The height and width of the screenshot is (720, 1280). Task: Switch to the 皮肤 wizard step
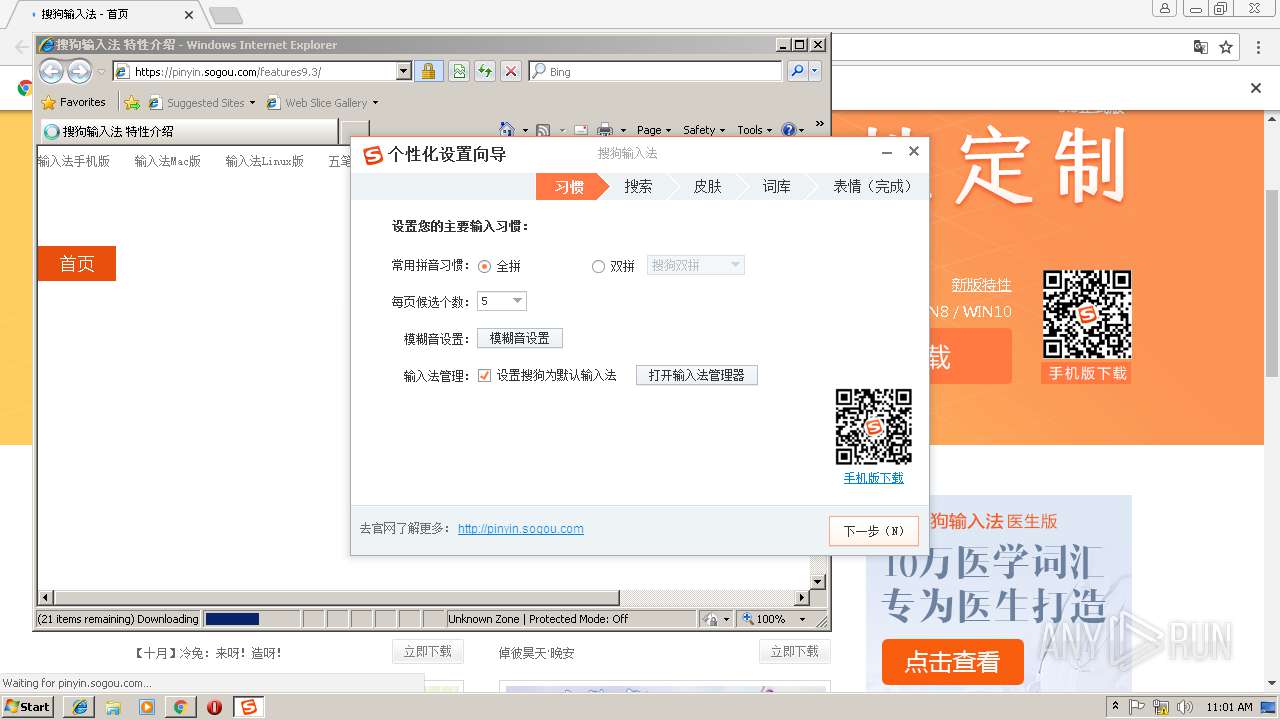pos(707,186)
